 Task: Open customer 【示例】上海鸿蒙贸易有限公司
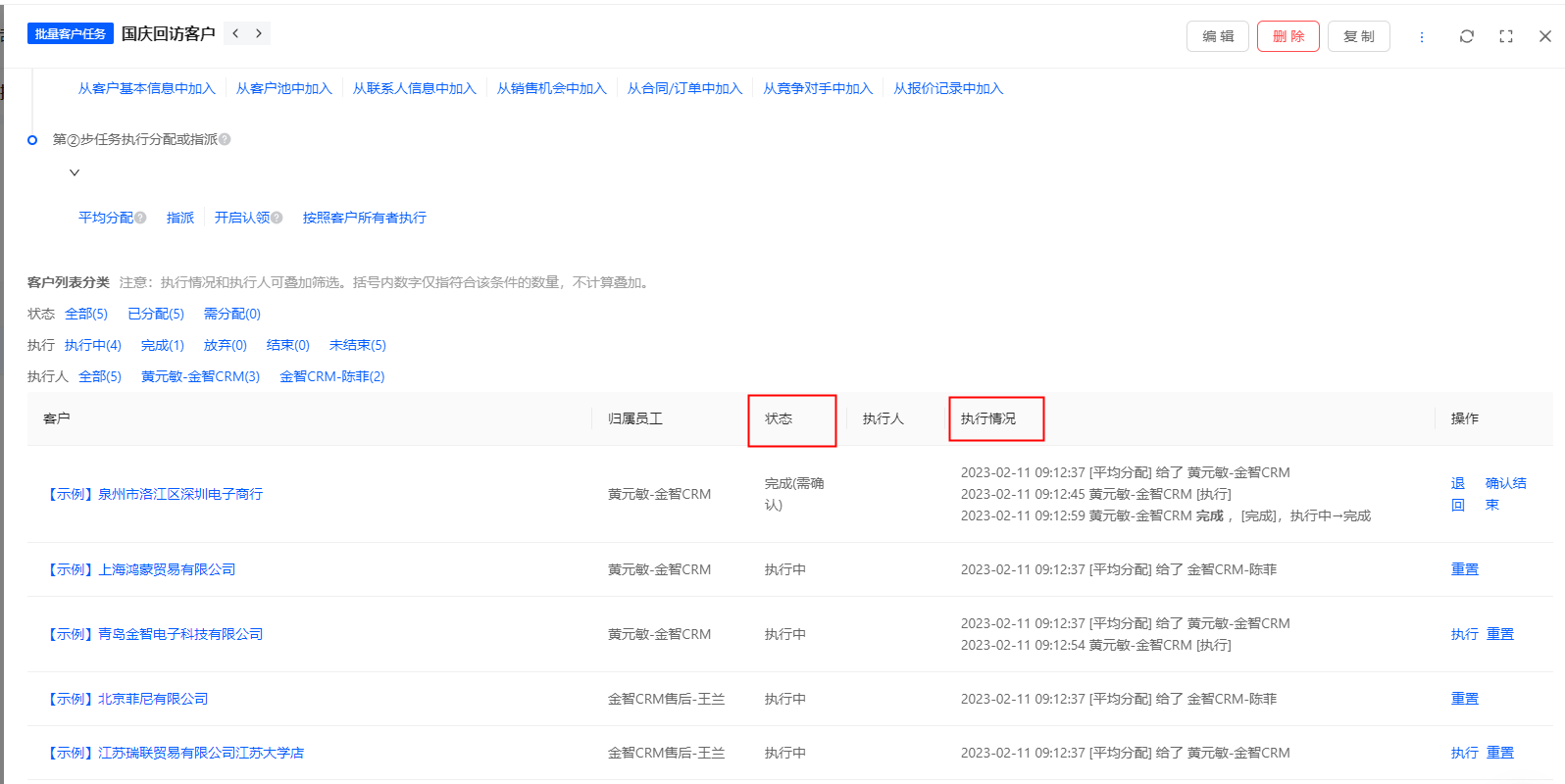pyautogui.click(x=139, y=569)
